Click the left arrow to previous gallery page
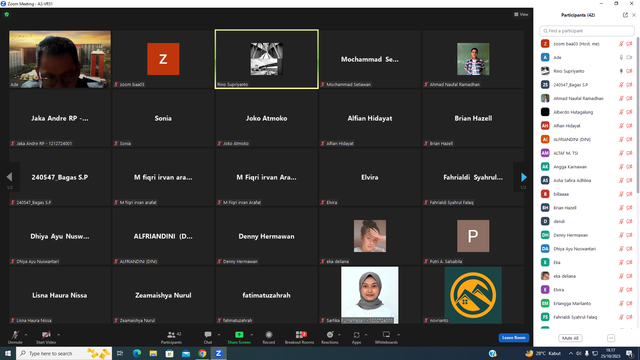The height and width of the screenshot is (360, 640). pyautogui.click(x=9, y=177)
